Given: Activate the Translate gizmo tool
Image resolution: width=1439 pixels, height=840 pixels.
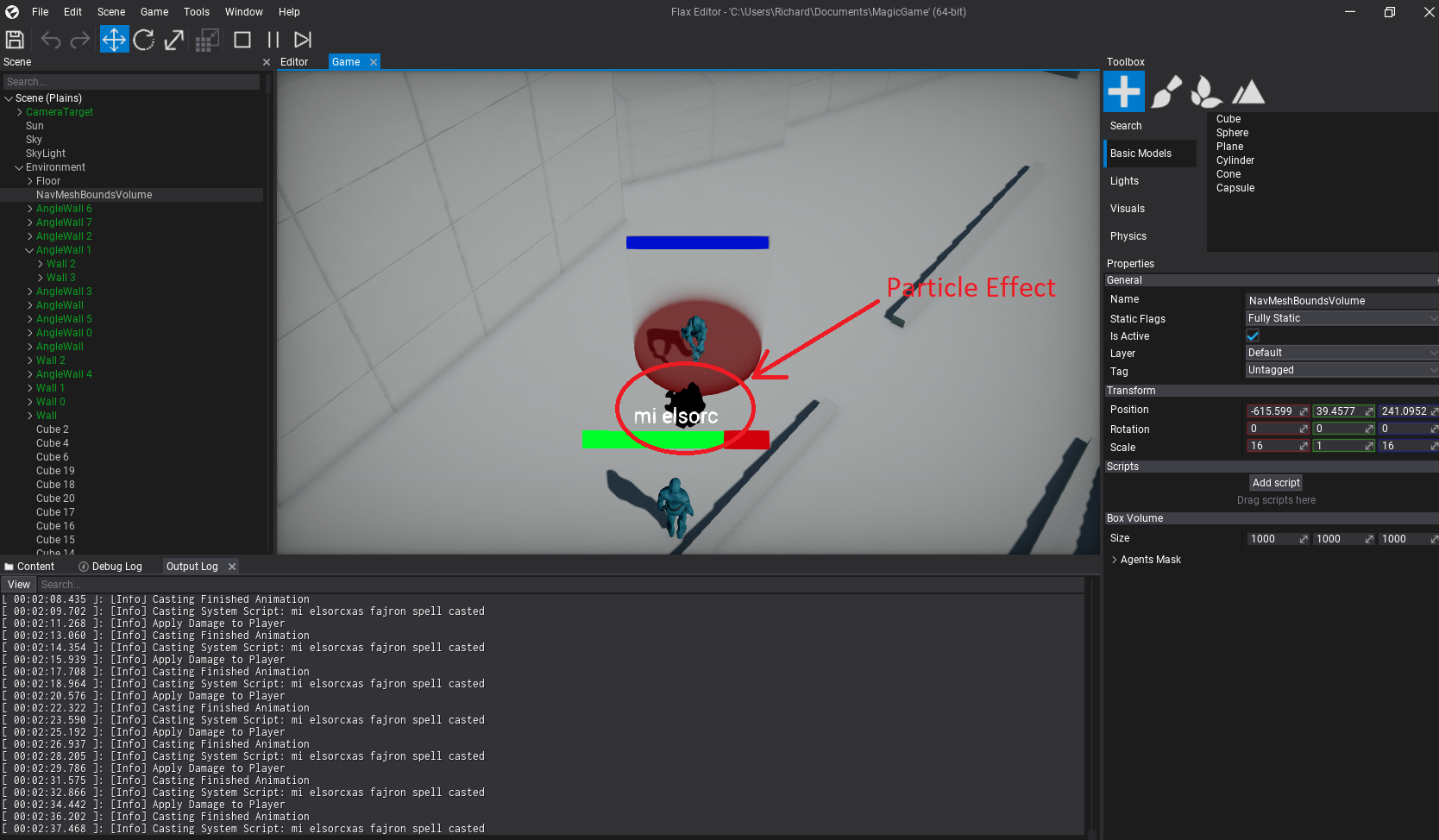Looking at the screenshot, I should click(x=114, y=40).
